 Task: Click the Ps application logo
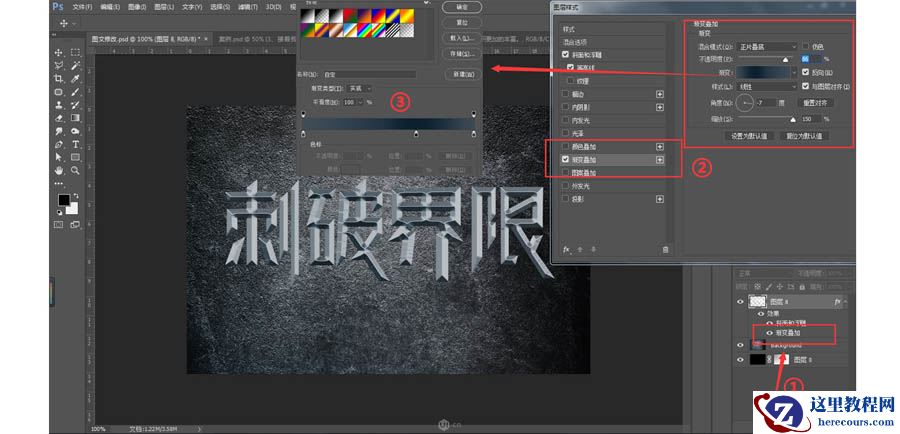[57, 7]
